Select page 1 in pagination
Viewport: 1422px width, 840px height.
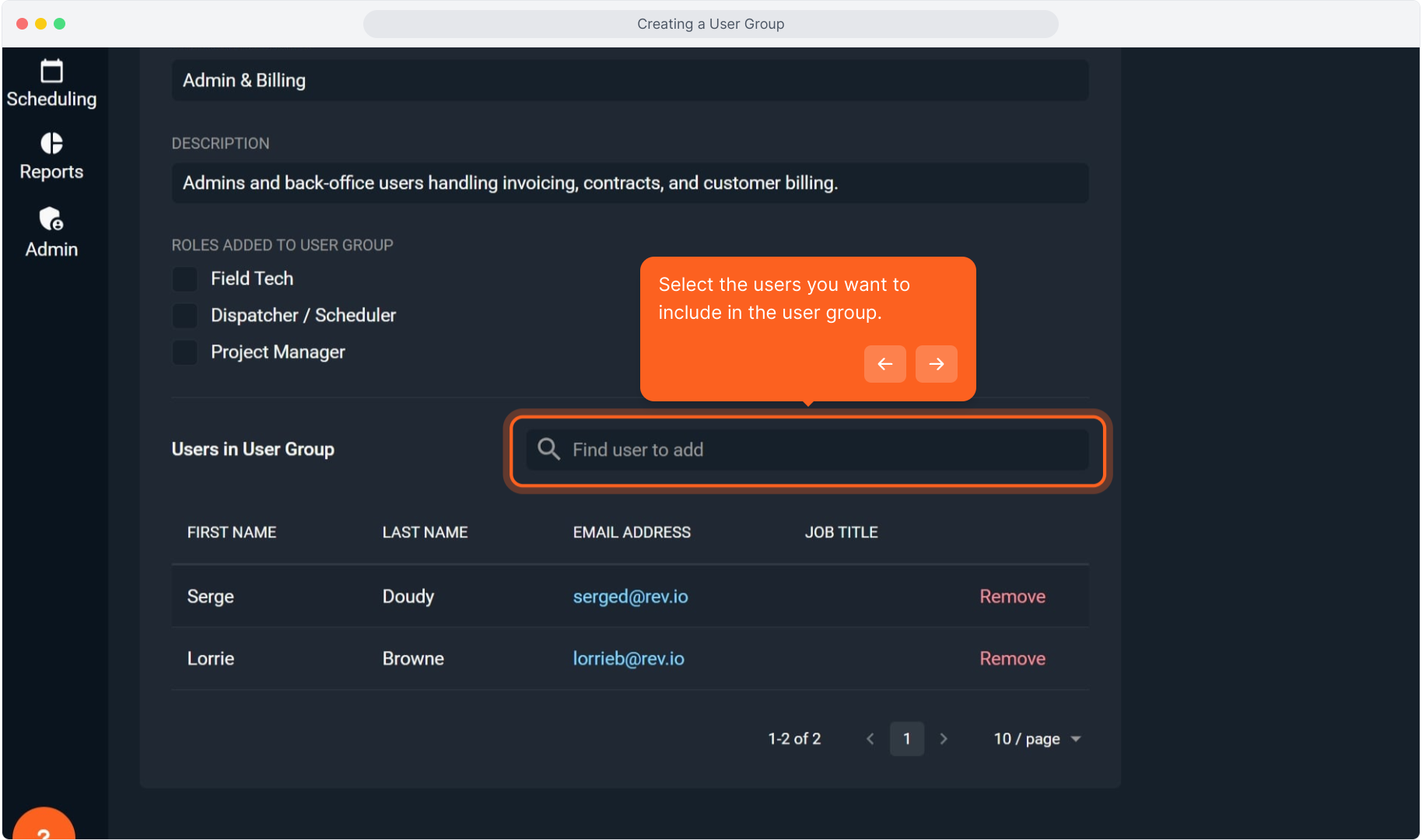907,739
